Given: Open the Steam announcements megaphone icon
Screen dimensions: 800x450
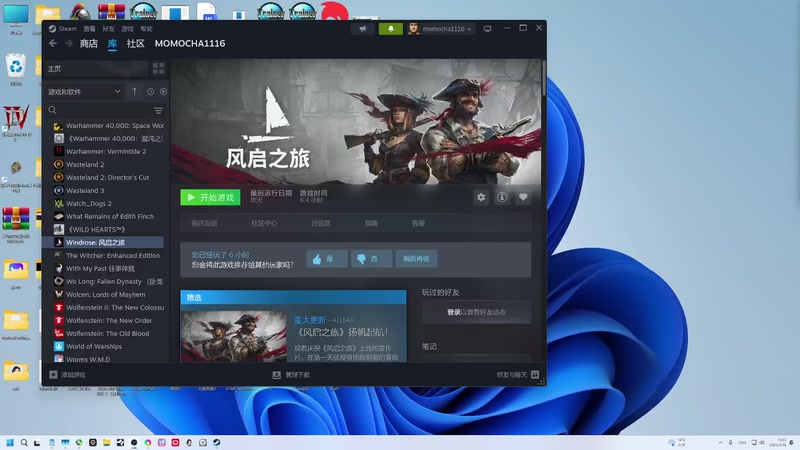Looking at the screenshot, I should point(363,29).
